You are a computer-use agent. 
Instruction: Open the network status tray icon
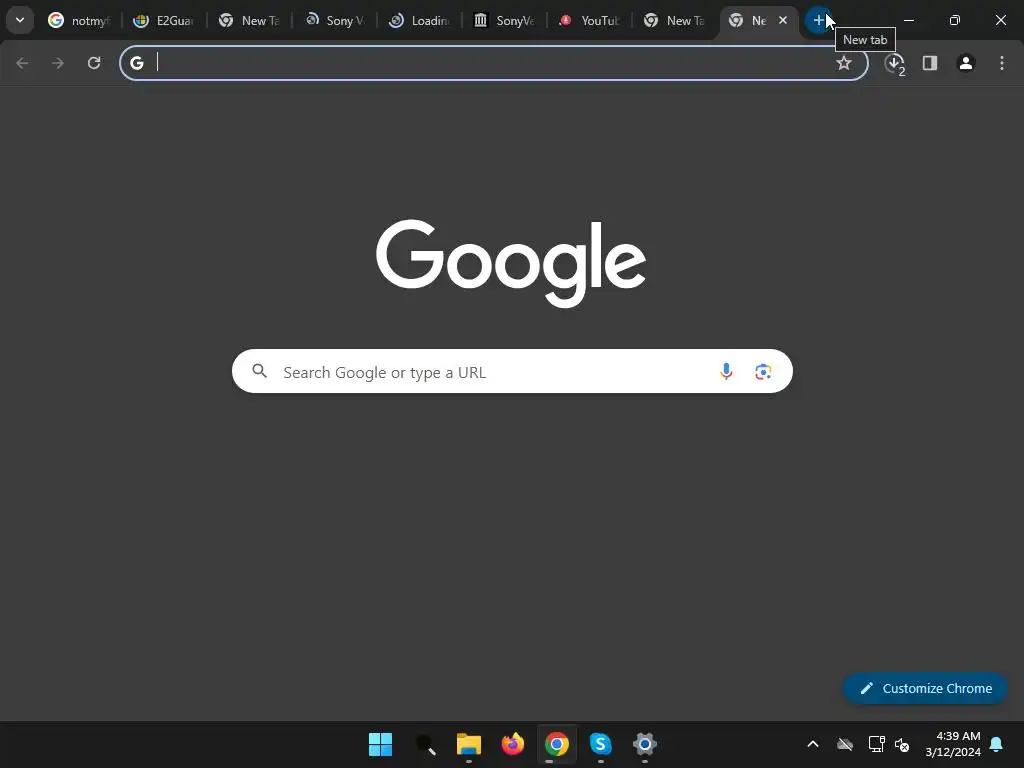tap(876, 744)
